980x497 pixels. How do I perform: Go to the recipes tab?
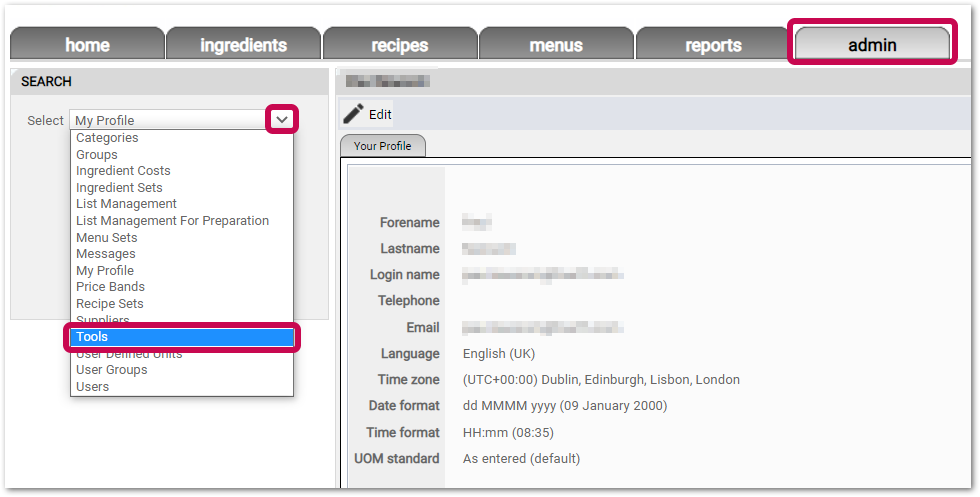coord(400,44)
